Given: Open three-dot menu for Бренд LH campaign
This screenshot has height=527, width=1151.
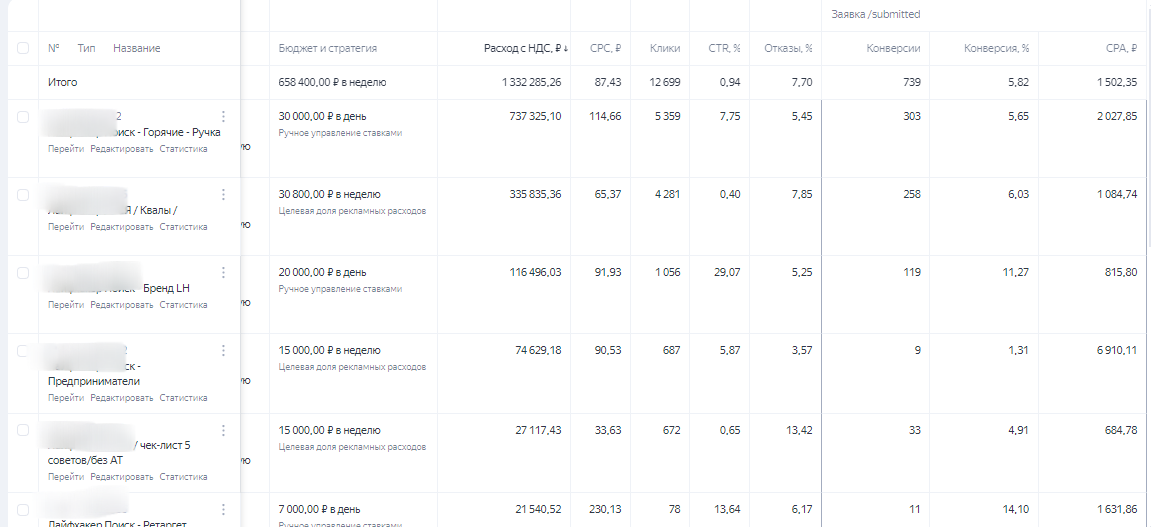Looking at the screenshot, I should click(x=223, y=272).
